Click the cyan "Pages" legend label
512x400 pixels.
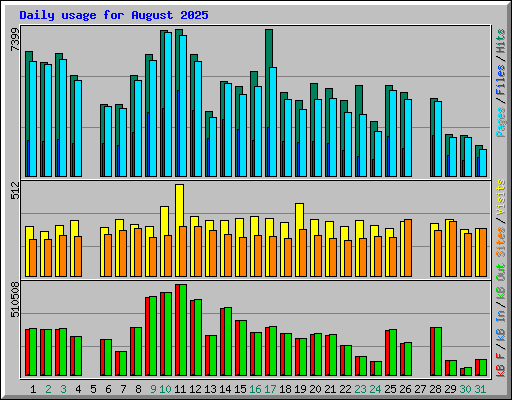(500, 122)
